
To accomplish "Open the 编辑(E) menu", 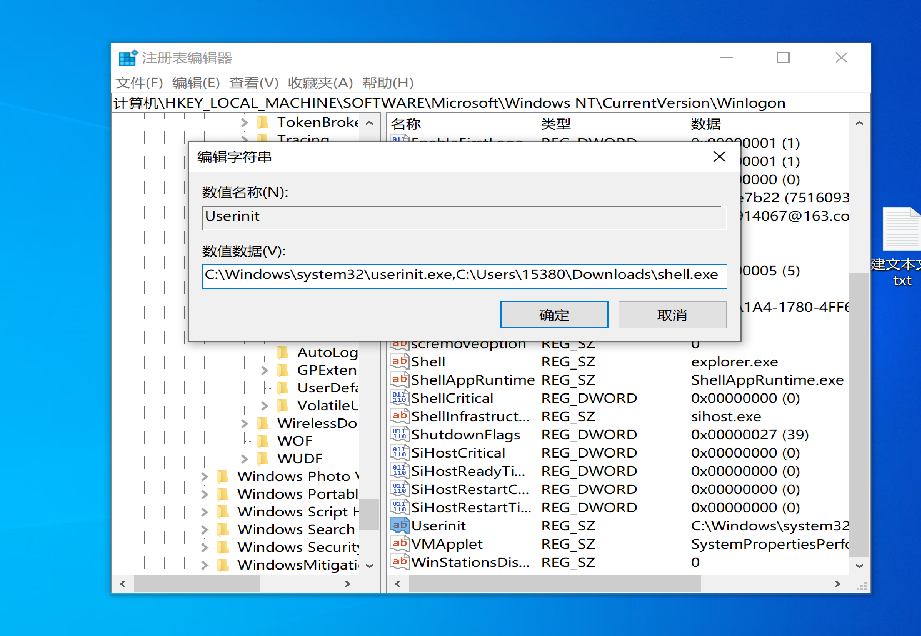I will [196, 83].
